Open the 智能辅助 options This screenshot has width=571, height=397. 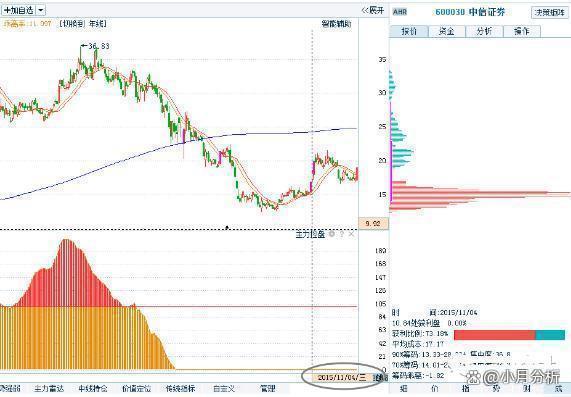pos(336,24)
